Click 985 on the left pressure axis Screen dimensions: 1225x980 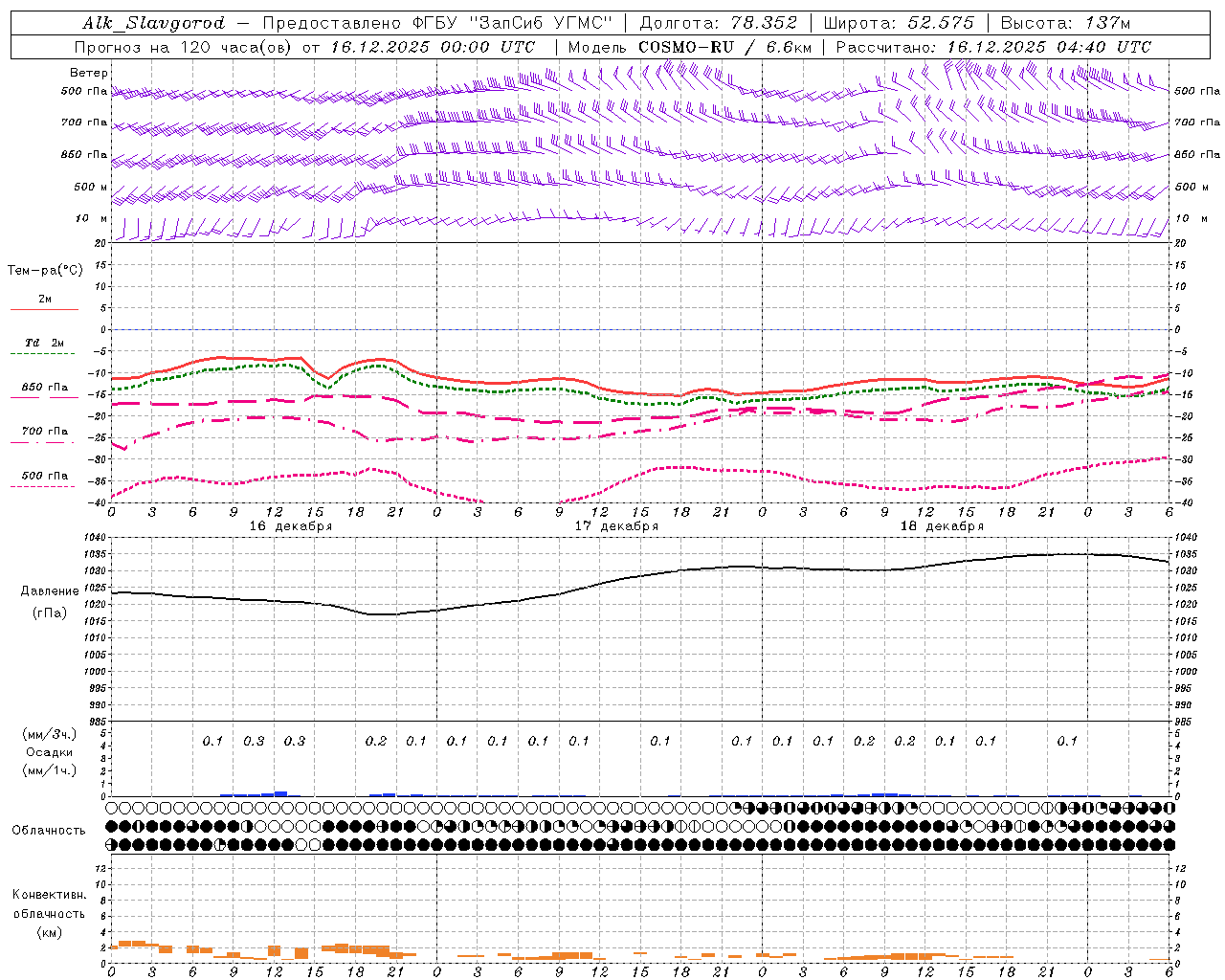99,722
